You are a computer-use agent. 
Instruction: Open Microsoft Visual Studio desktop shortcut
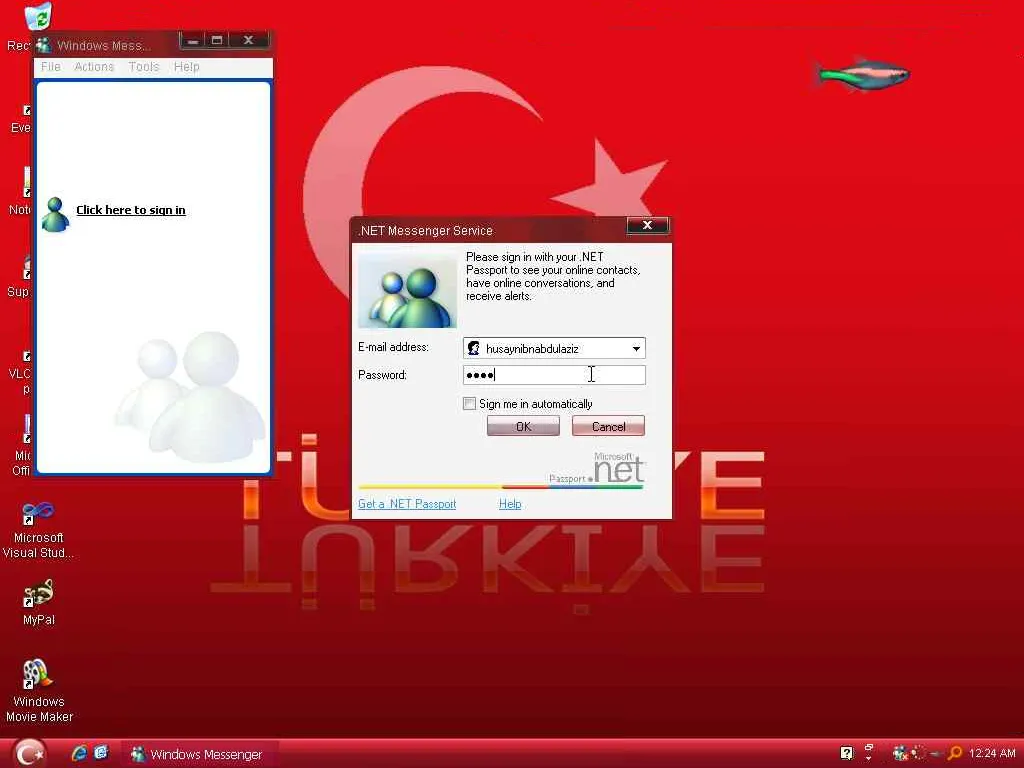pyautogui.click(x=38, y=530)
